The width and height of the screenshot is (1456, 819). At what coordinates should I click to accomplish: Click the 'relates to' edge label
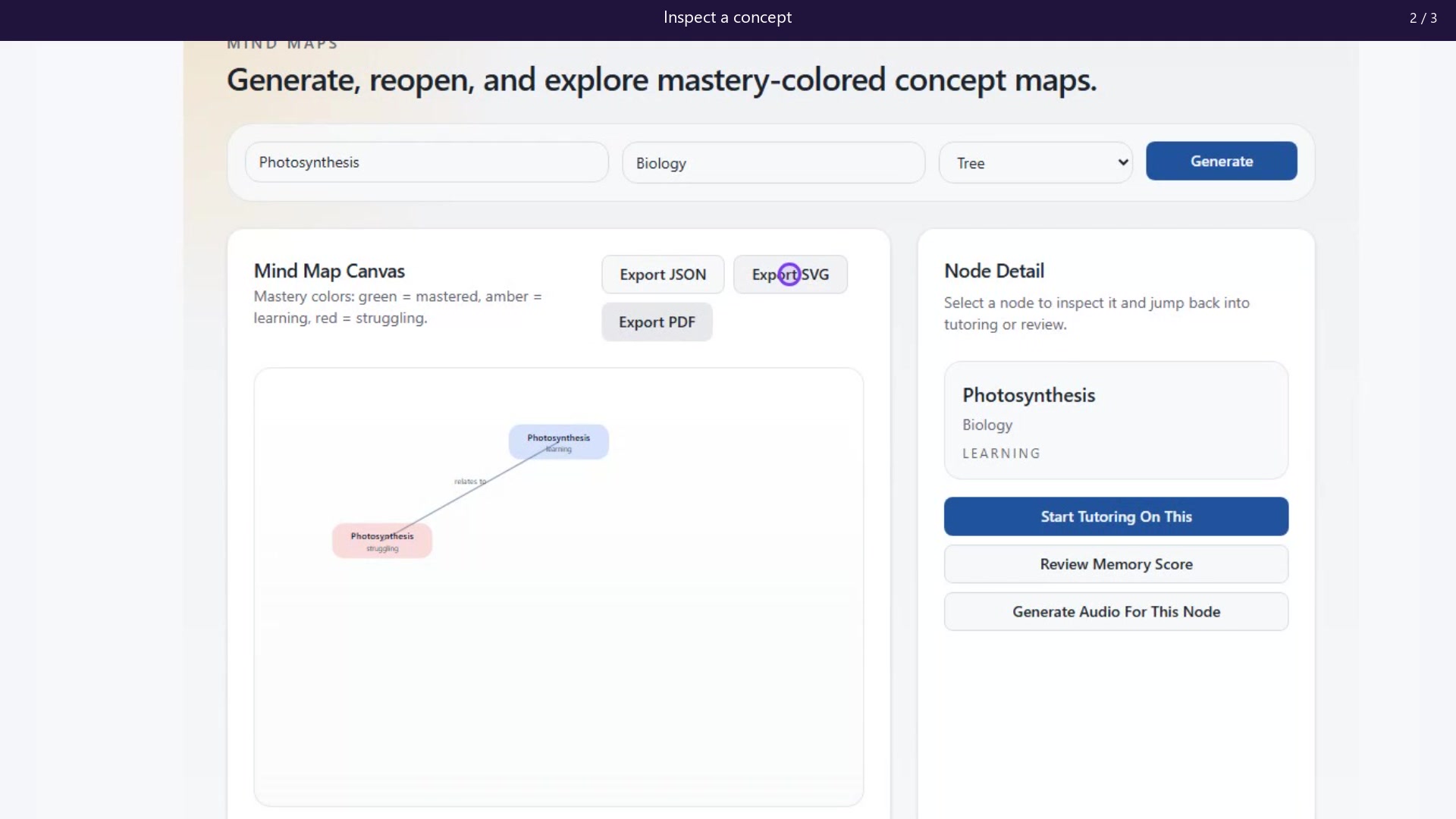pyautogui.click(x=469, y=482)
